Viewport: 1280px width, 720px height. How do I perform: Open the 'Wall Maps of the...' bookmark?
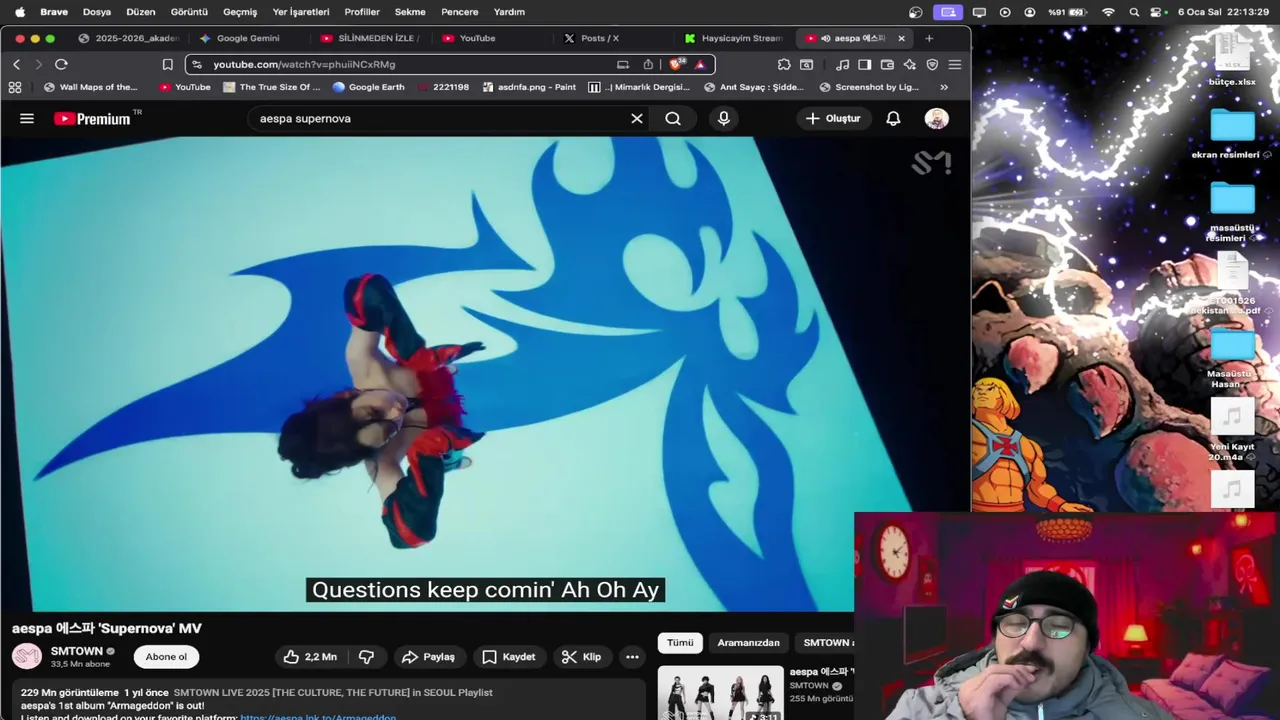[x=91, y=87]
